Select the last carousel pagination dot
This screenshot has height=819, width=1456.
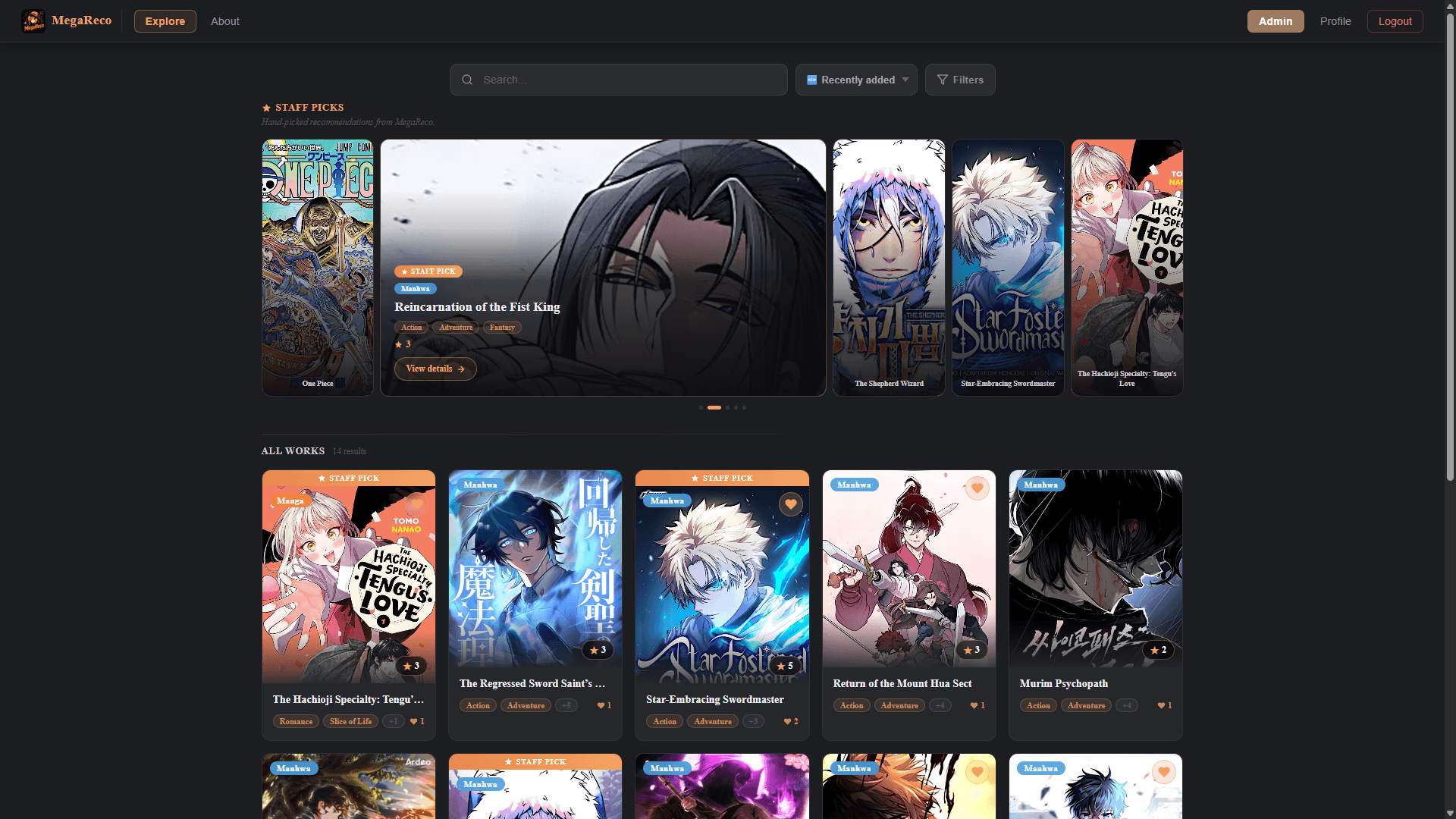(744, 408)
